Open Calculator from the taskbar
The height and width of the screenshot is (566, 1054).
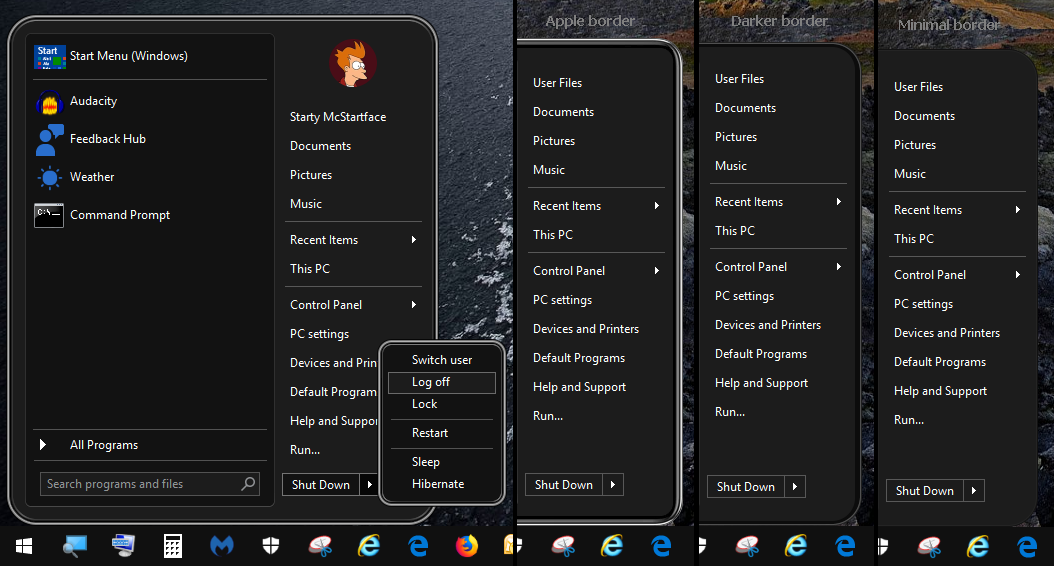pyautogui.click(x=172, y=546)
